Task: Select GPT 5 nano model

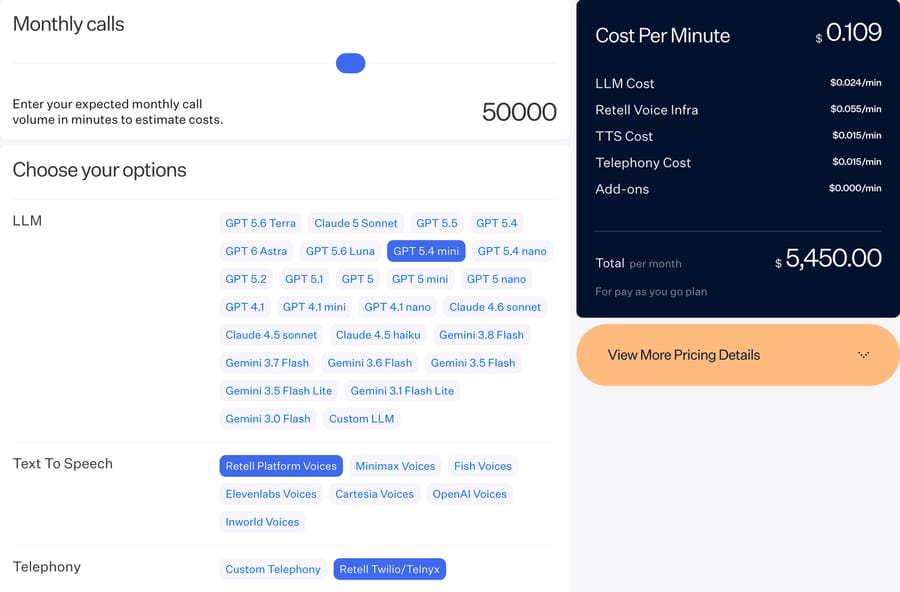Action: [496, 279]
